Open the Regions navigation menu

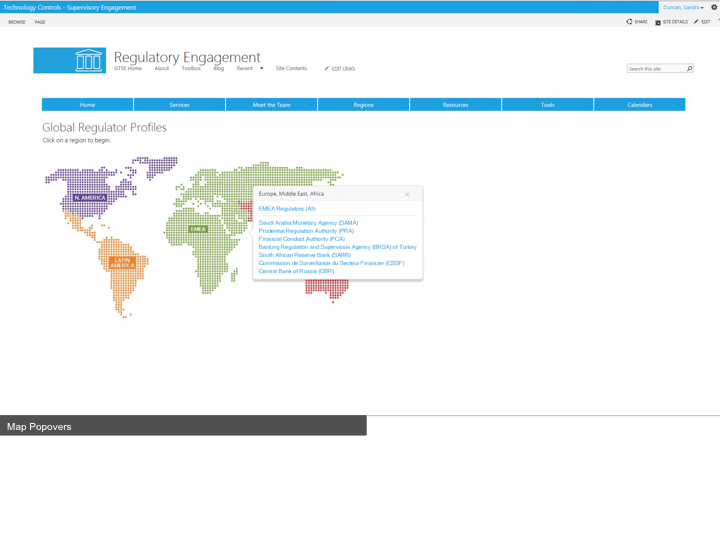point(363,105)
